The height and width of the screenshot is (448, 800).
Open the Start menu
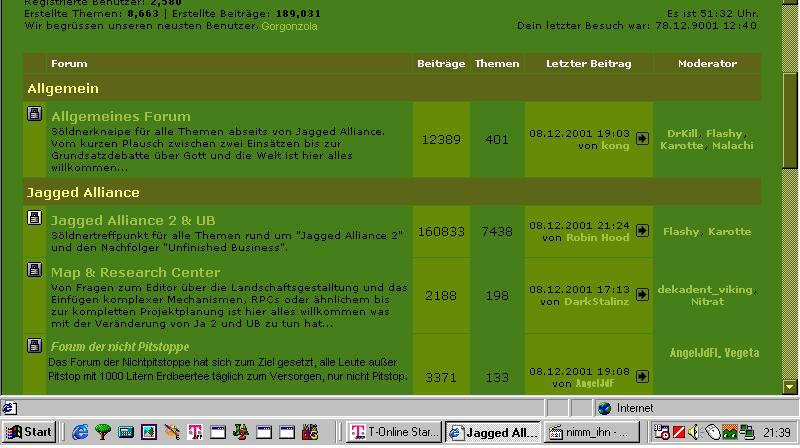[29, 432]
